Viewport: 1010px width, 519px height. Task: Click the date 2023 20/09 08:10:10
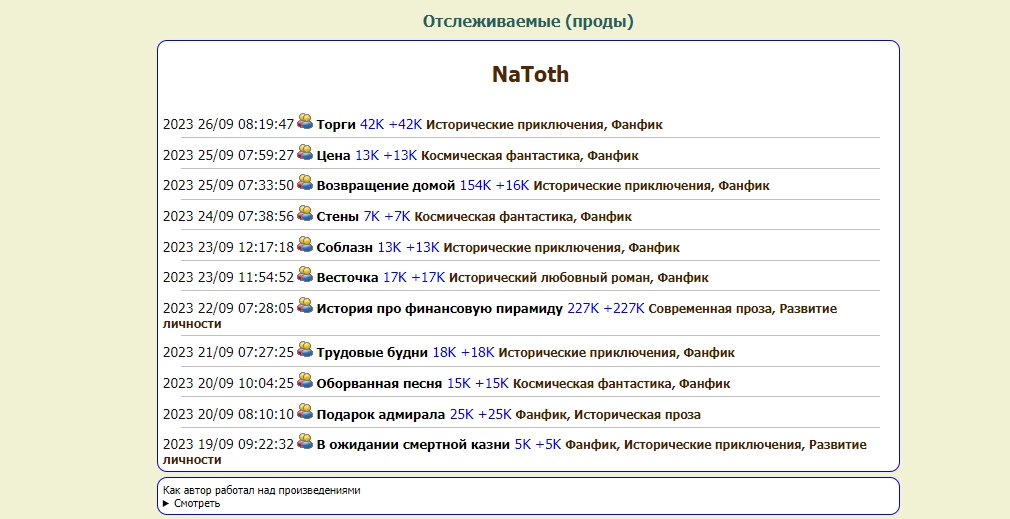pyautogui.click(x=228, y=414)
